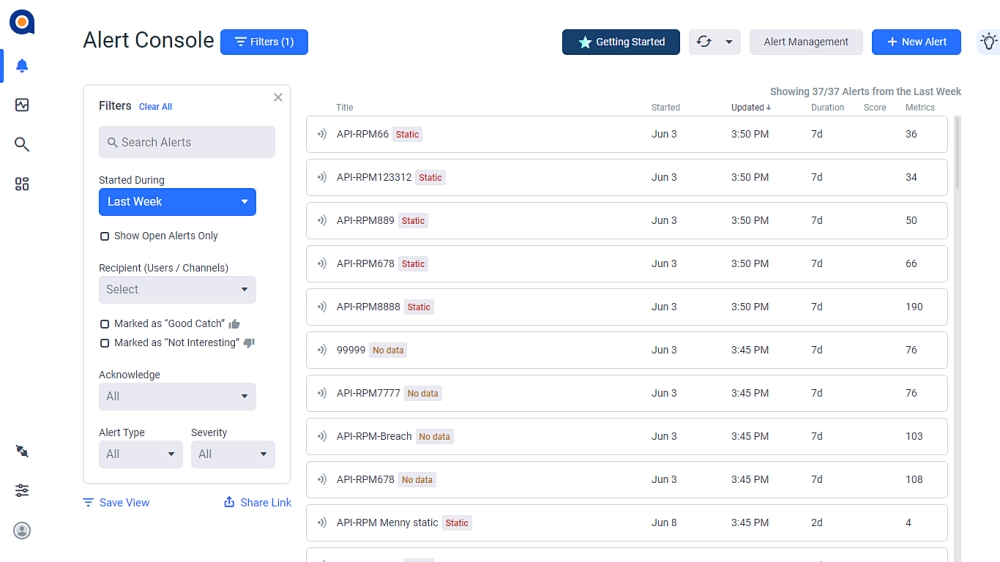Image resolution: width=1000 pixels, height=562 pixels.
Task: Open the Alert Type dropdown
Action: tap(140, 454)
